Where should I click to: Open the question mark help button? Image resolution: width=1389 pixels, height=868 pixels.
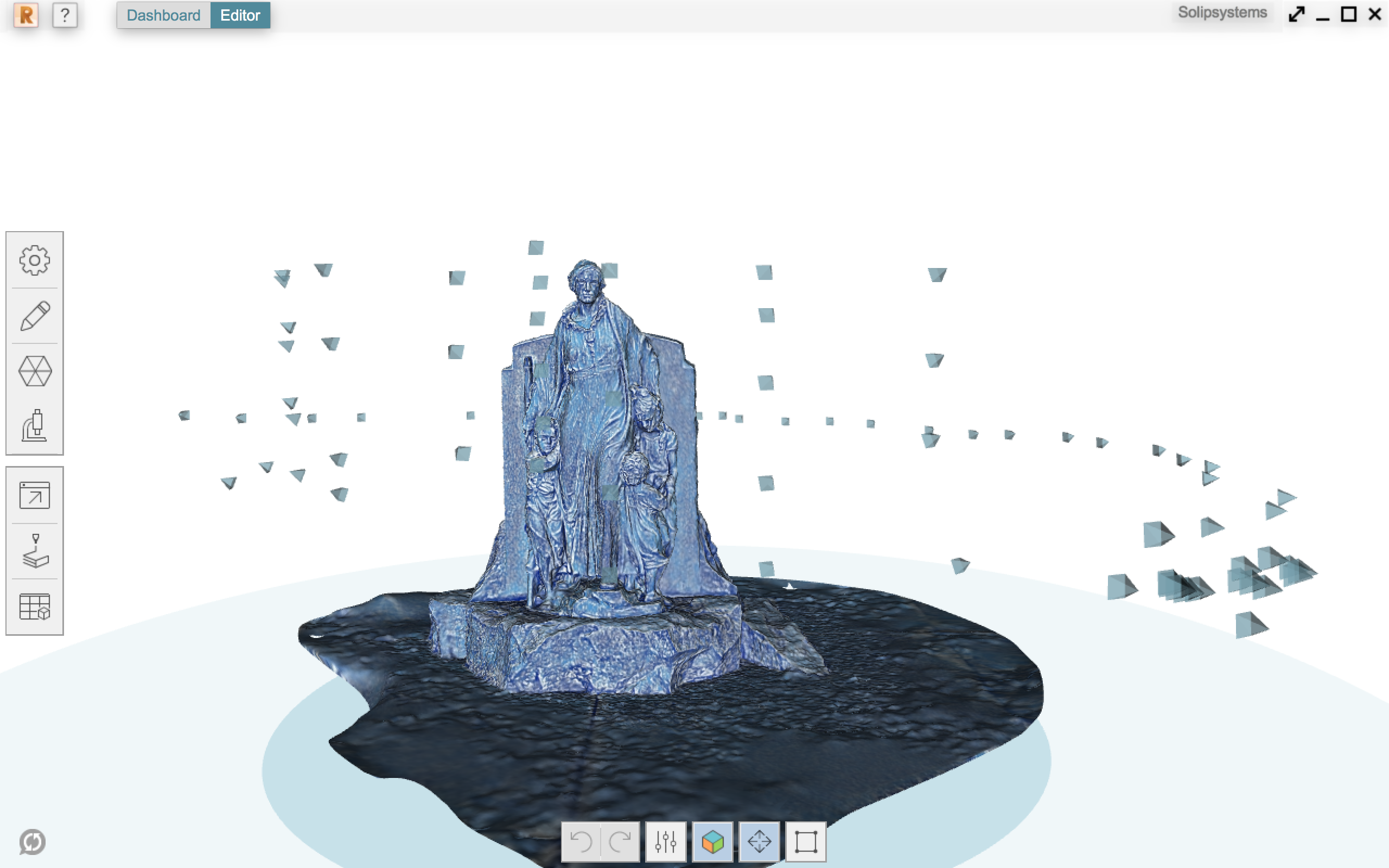point(65,15)
